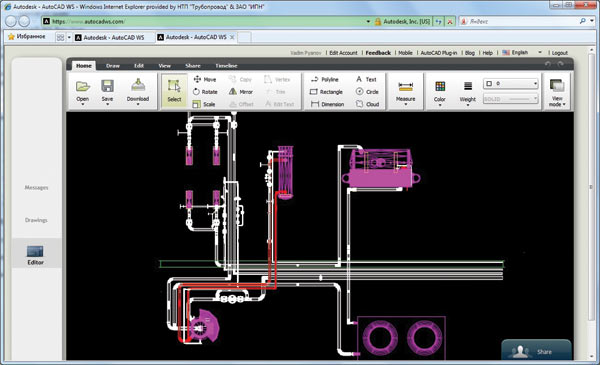Open the Color palette picker

pos(440,93)
